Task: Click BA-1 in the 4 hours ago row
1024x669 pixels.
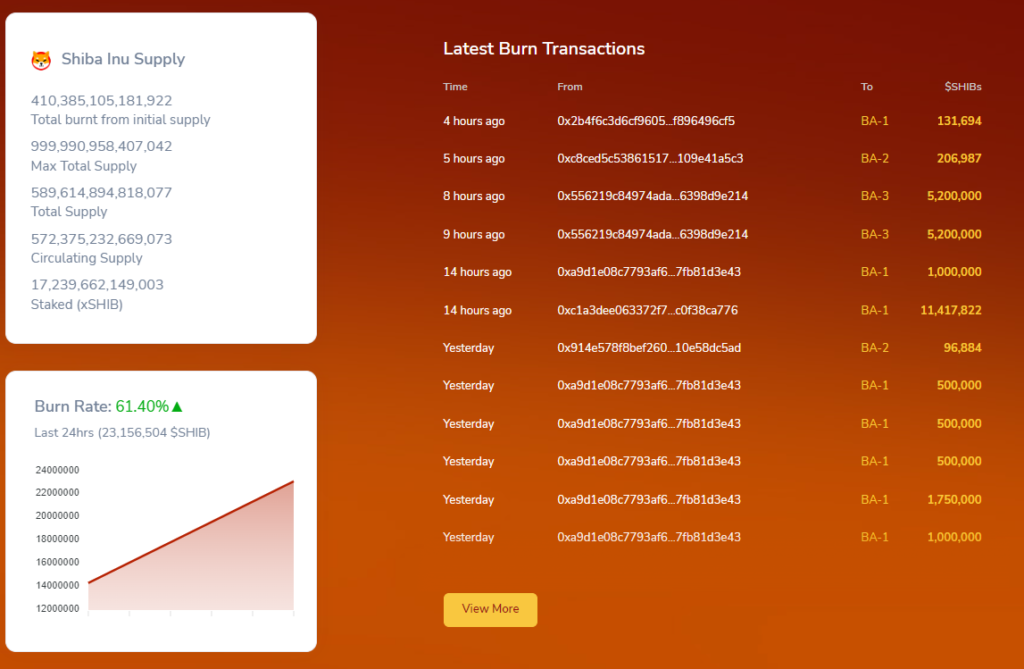Action: [874, 121]
